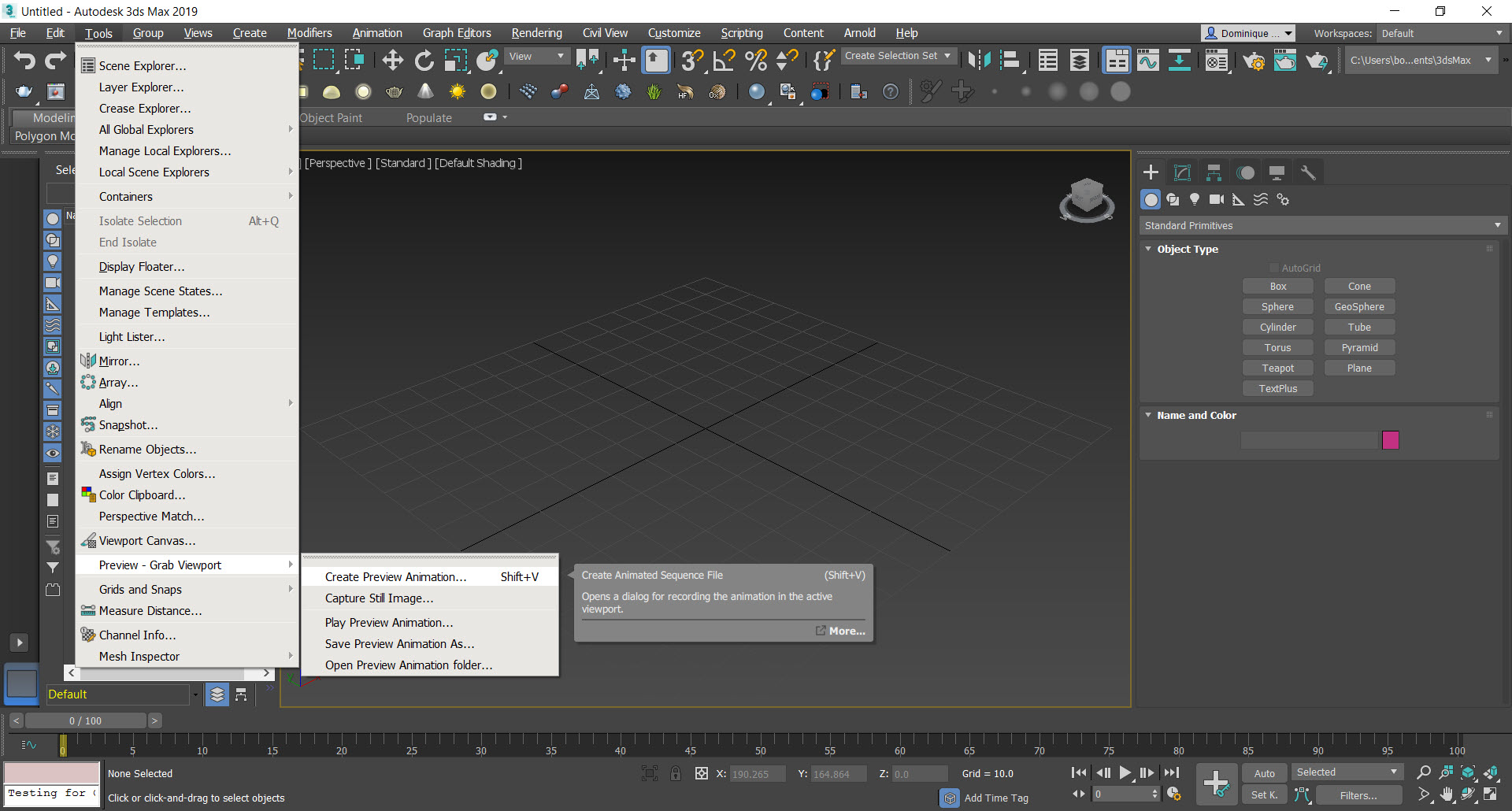1512x811 pixels.
Task: Switch to the Utilities wrench tab
Action: pyautogui.click(x=1308, y=172)
